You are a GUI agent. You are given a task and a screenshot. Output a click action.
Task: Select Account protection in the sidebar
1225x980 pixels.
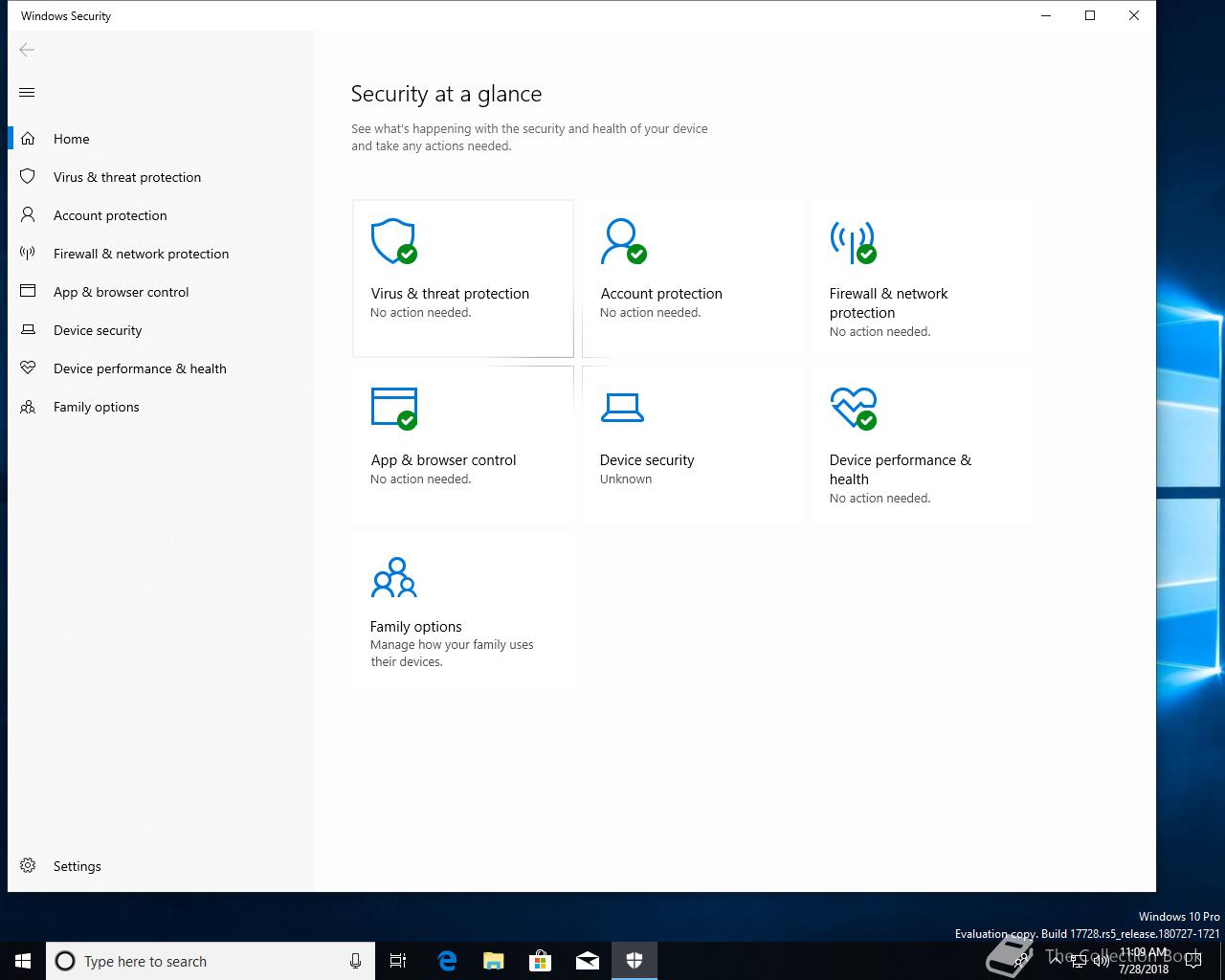(x=110, y=215)
